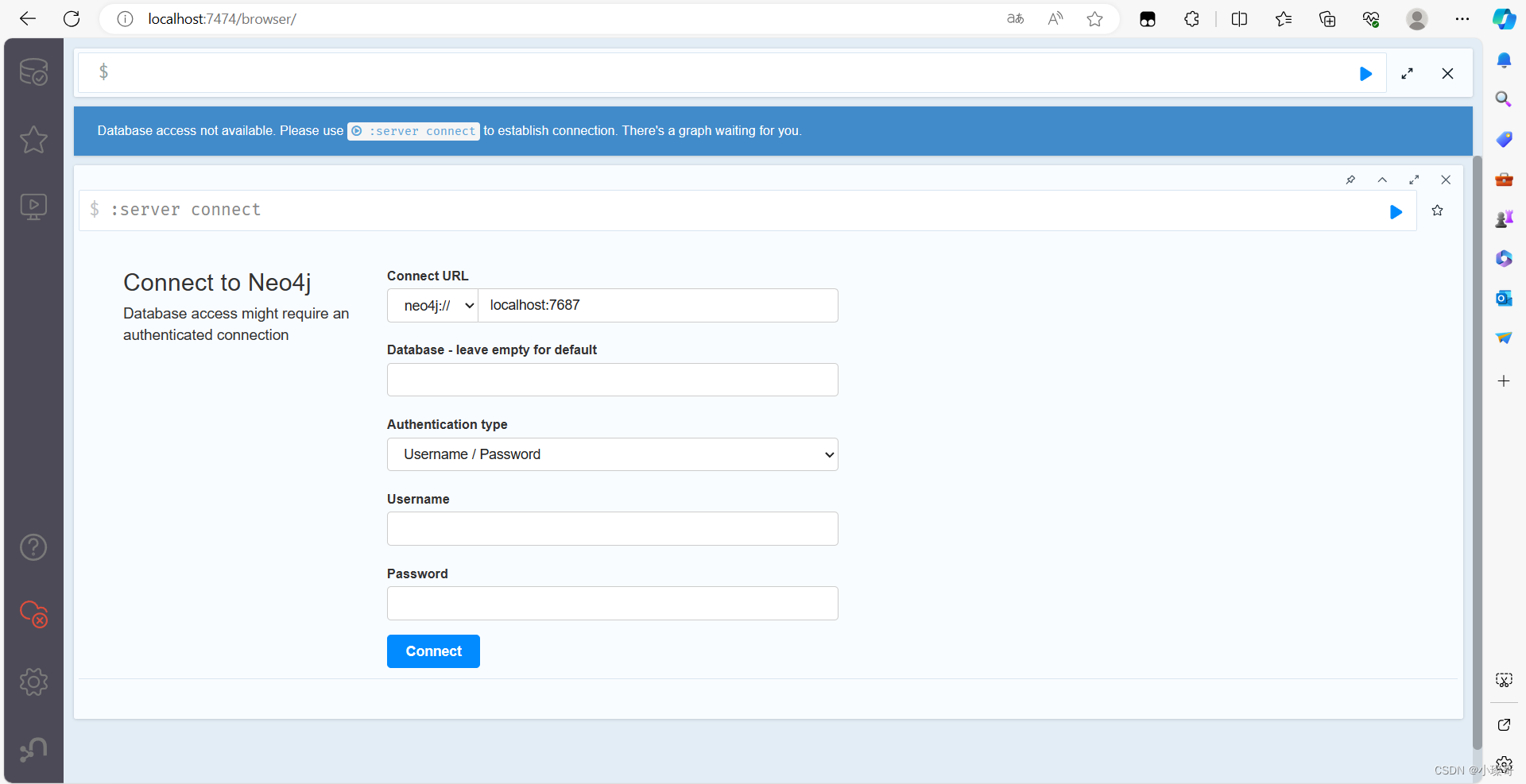
Task: Click the localhost:7687 connect URL field
Action: (x=658, y=305)
